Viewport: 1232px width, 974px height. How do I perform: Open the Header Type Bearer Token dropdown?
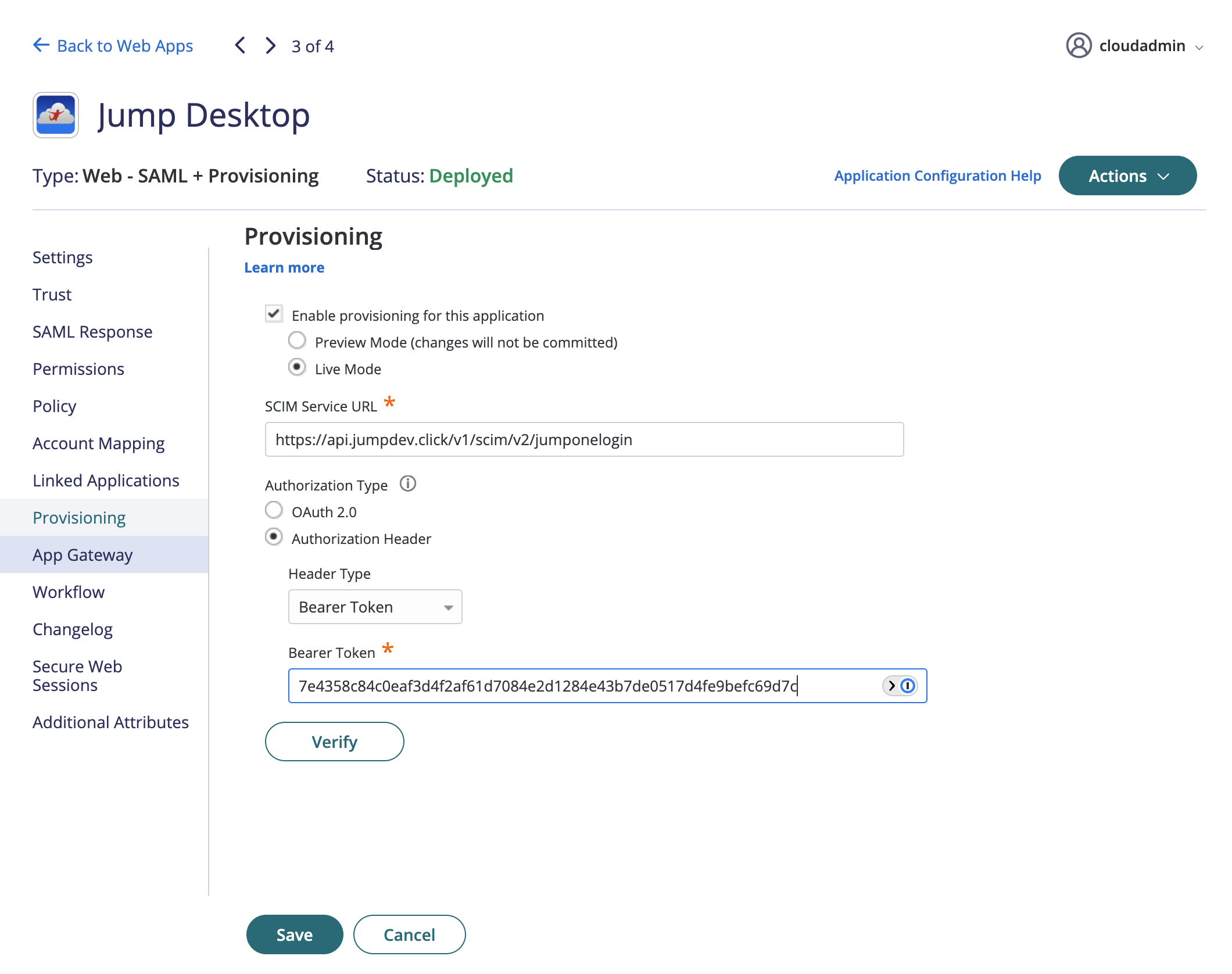pos(375,607)
